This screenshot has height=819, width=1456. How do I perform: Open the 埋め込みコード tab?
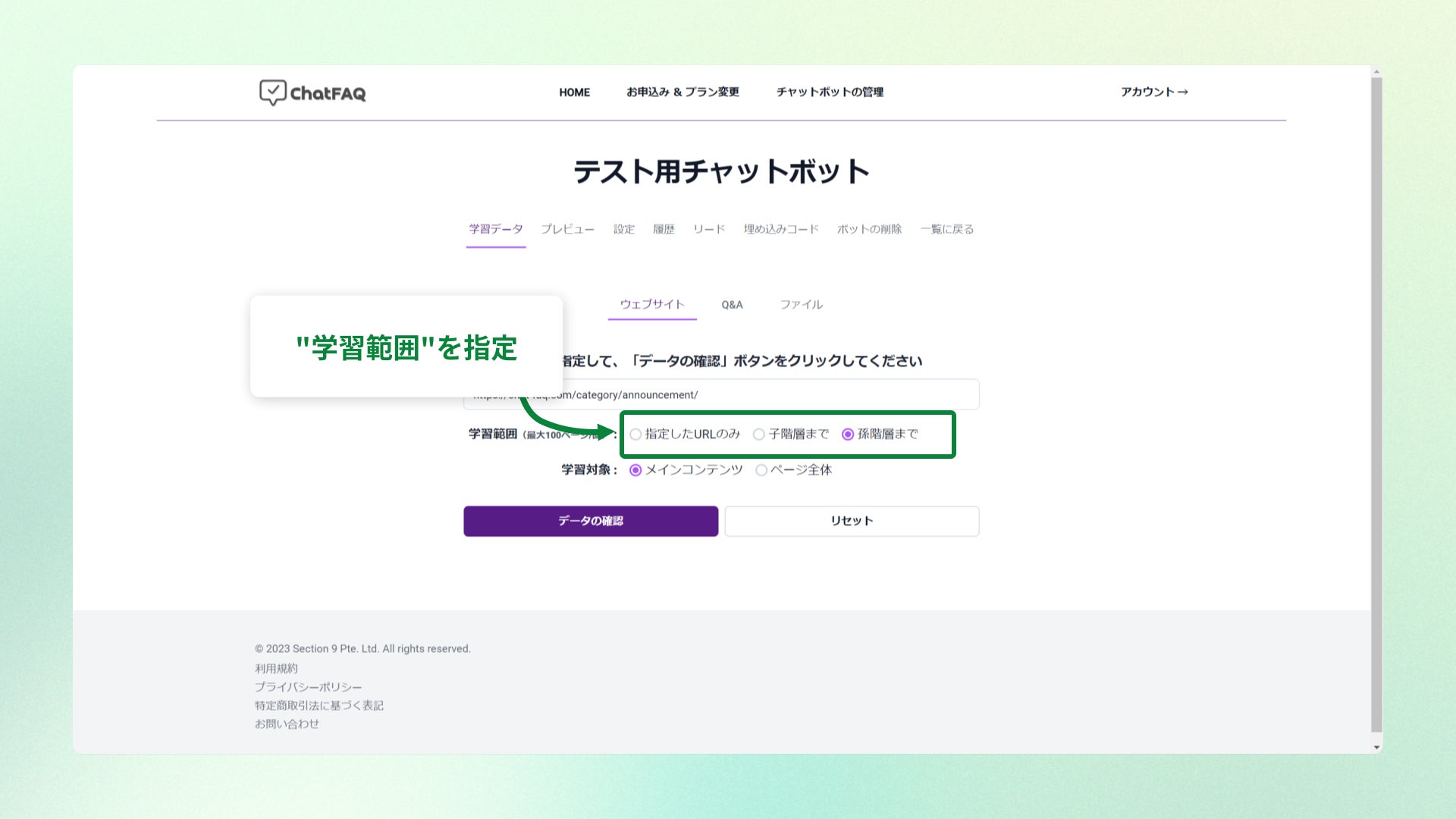(x=780, y=229)
